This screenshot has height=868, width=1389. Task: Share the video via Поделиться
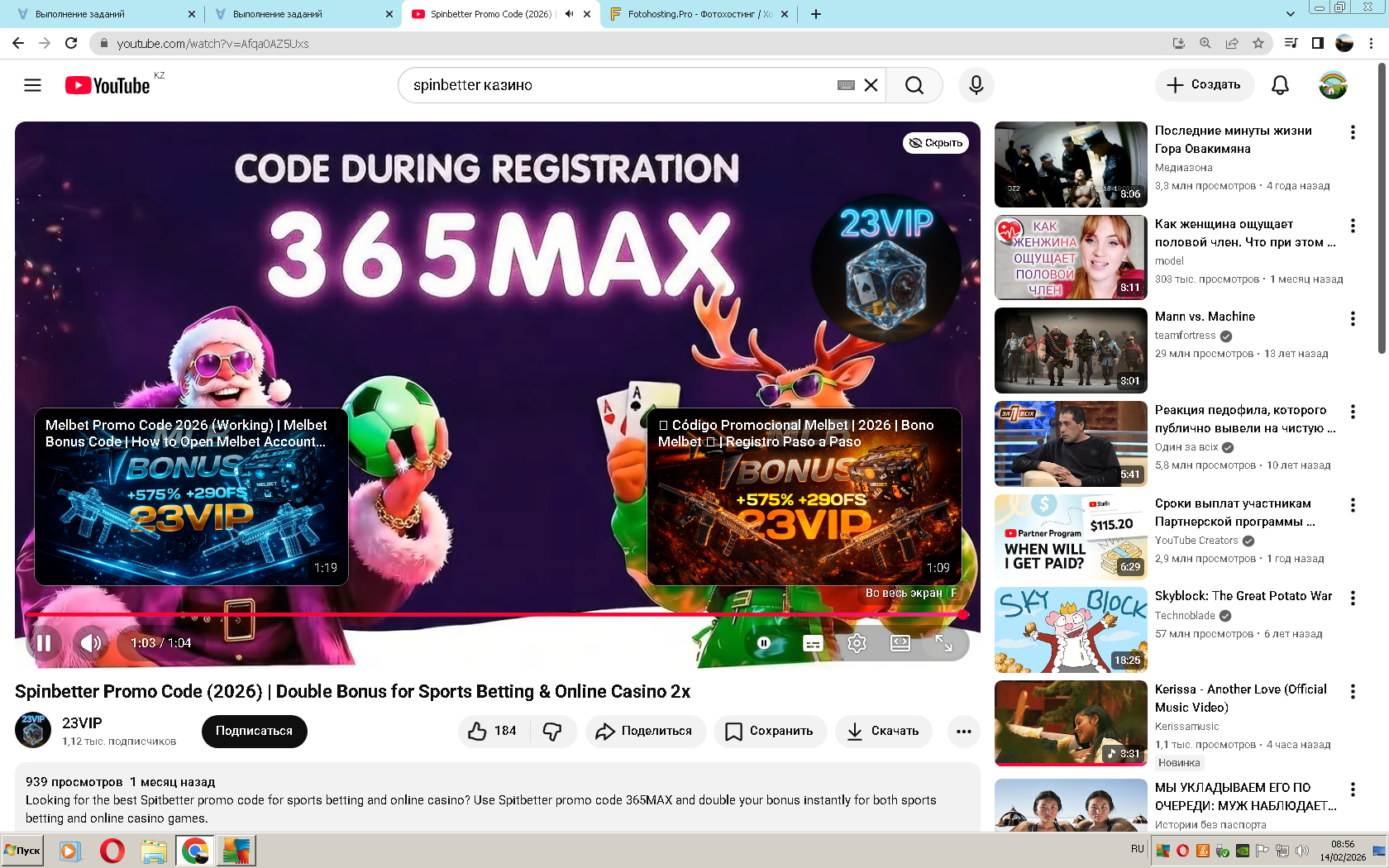[646, 731]
